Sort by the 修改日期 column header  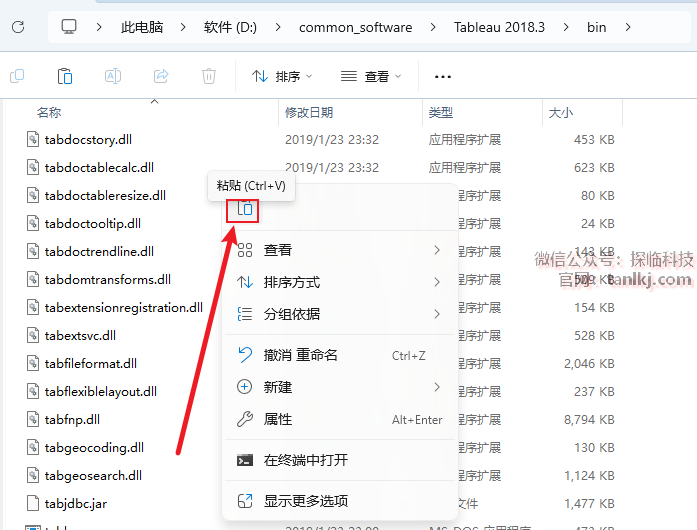pyautogui.click(x=309, y=112)
